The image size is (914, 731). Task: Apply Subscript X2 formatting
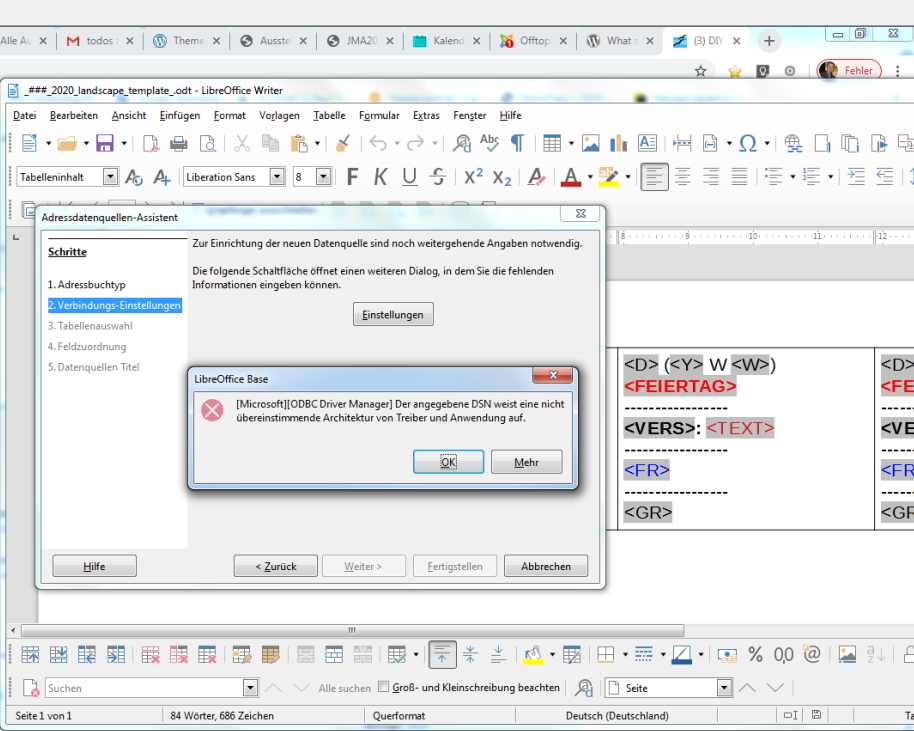pyautogui.click(x=502, y=177)
